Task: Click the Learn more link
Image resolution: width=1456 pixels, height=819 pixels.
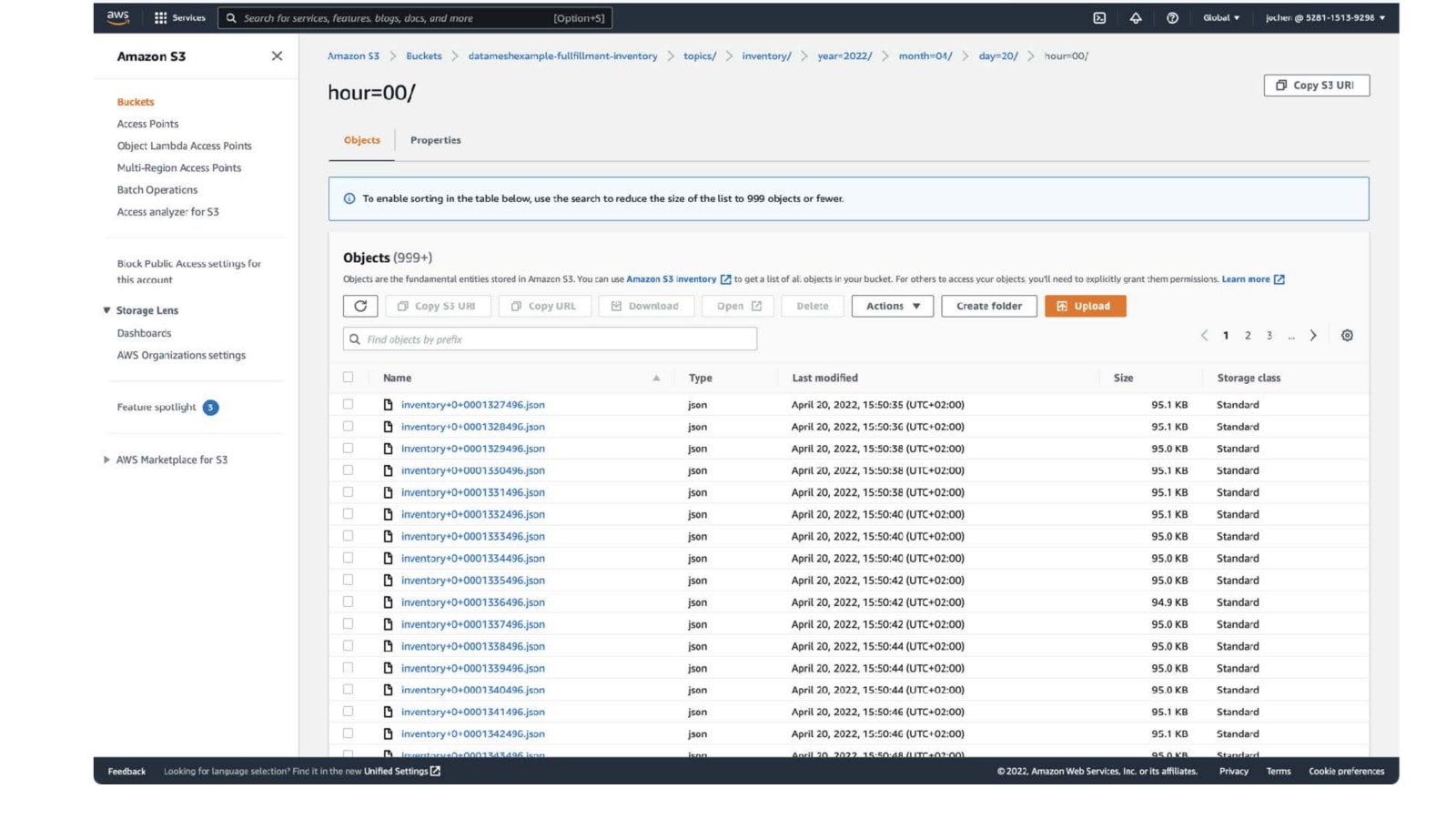Action: coord(1246,279)
